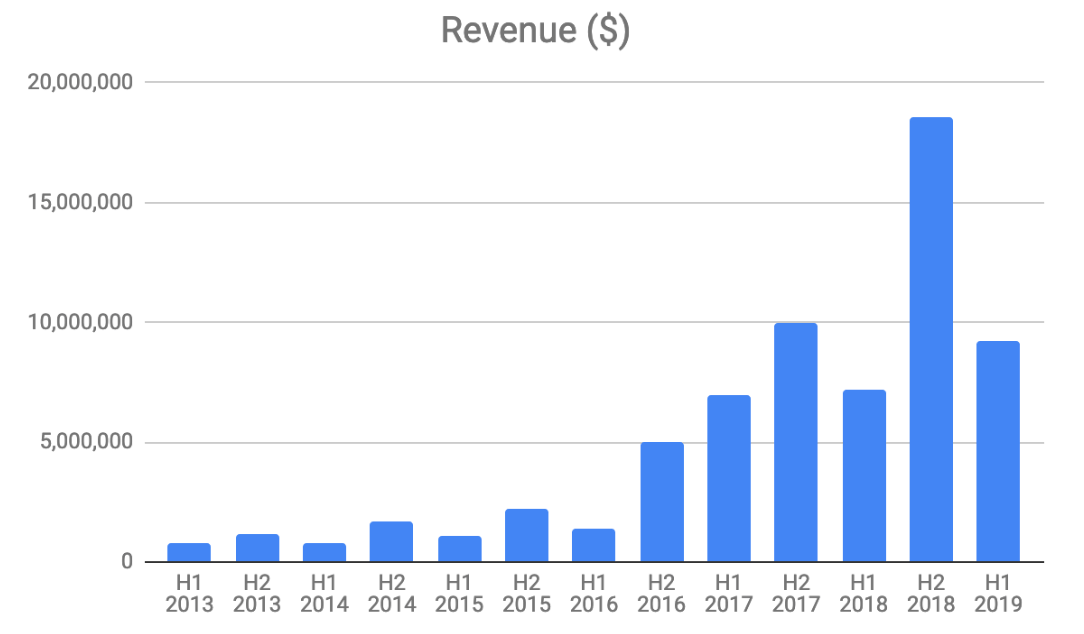Screen dimensions: 1084x634
Task: Click the Revenue ($) chart title
Action: click(x=535, y=30)
